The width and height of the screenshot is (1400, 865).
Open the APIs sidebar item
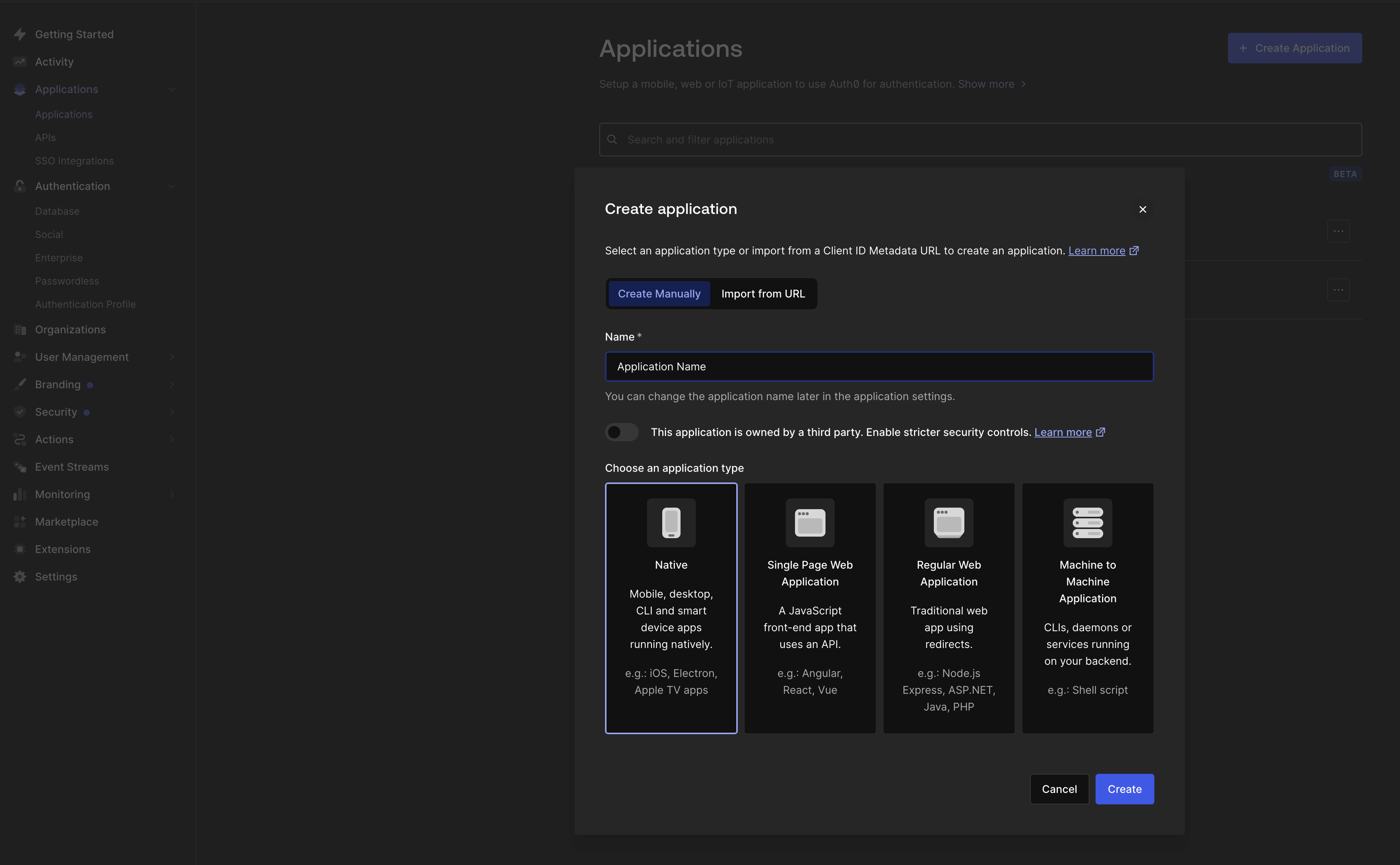pos(45,138)
